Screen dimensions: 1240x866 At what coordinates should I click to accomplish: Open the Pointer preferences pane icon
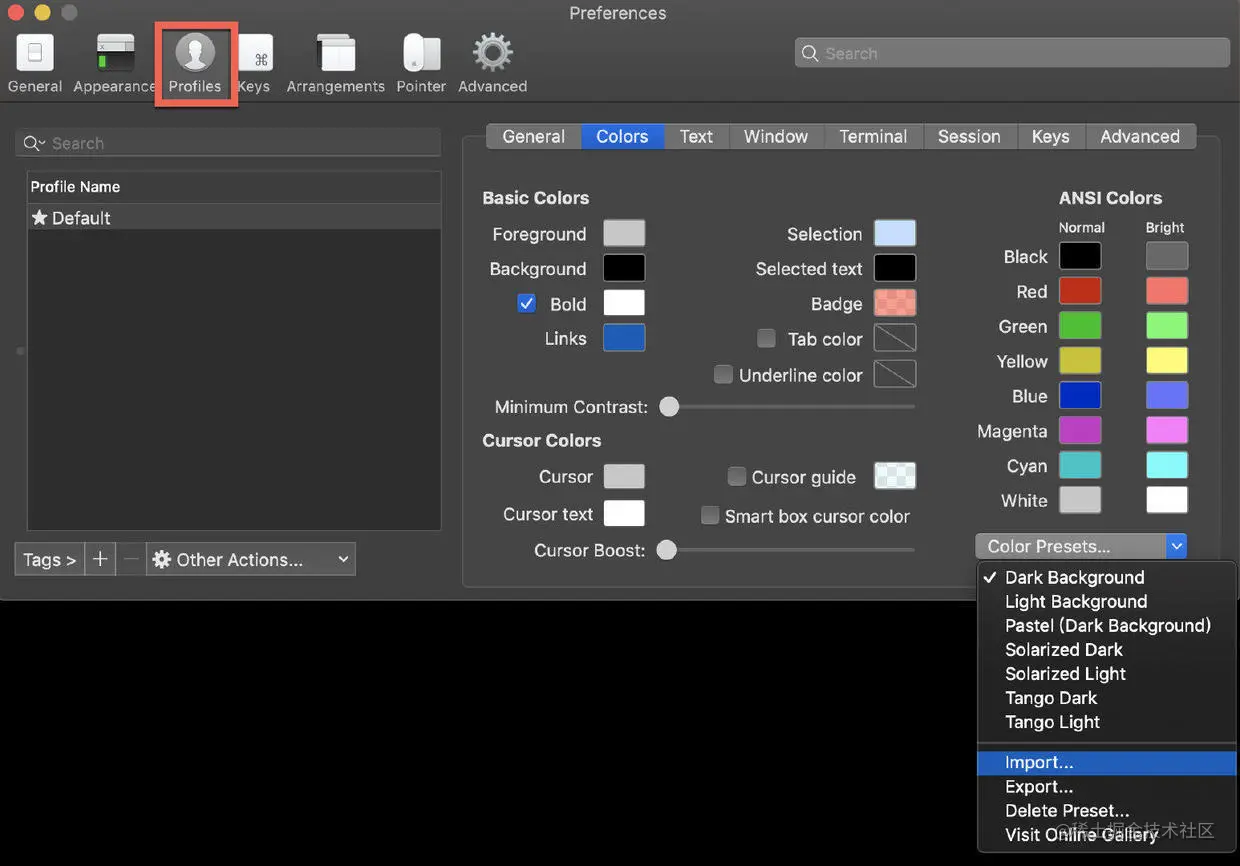point(421,53)
